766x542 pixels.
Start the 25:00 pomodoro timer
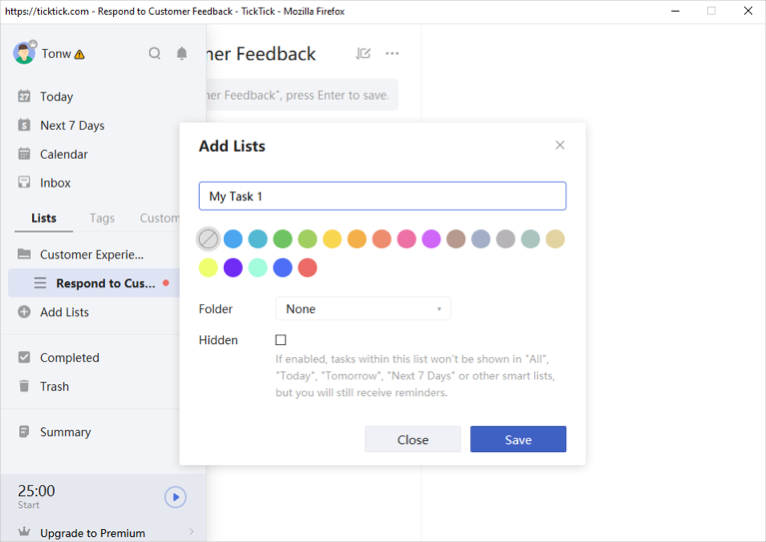[x=175, y=497]
